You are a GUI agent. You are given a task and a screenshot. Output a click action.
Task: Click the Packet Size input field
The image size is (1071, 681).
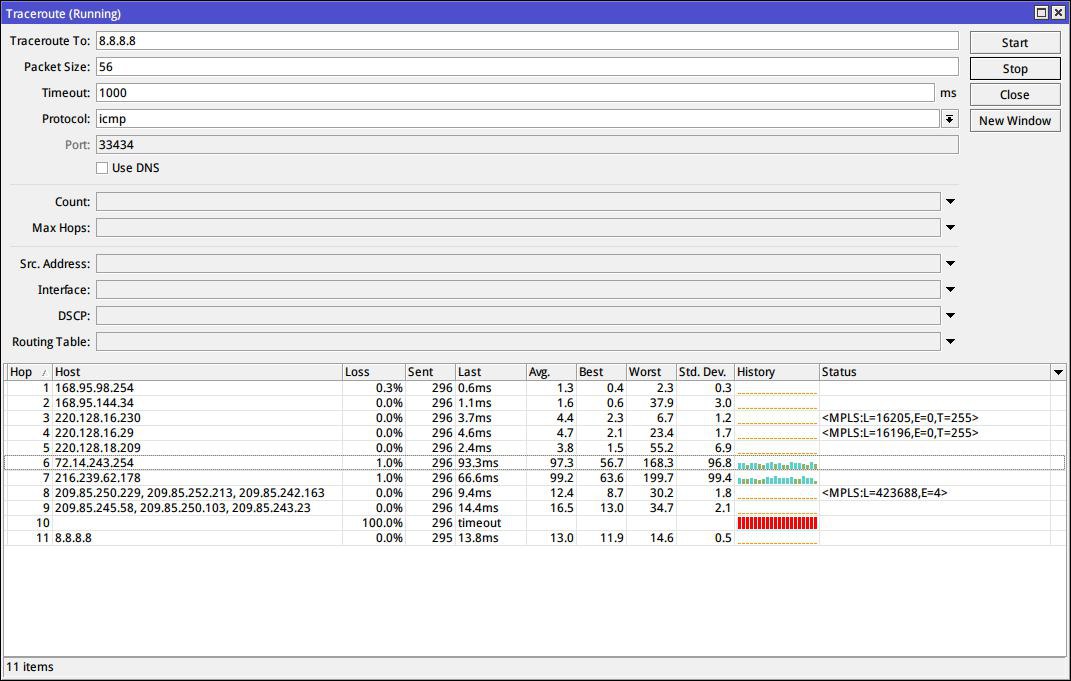[x=526, y=67]
